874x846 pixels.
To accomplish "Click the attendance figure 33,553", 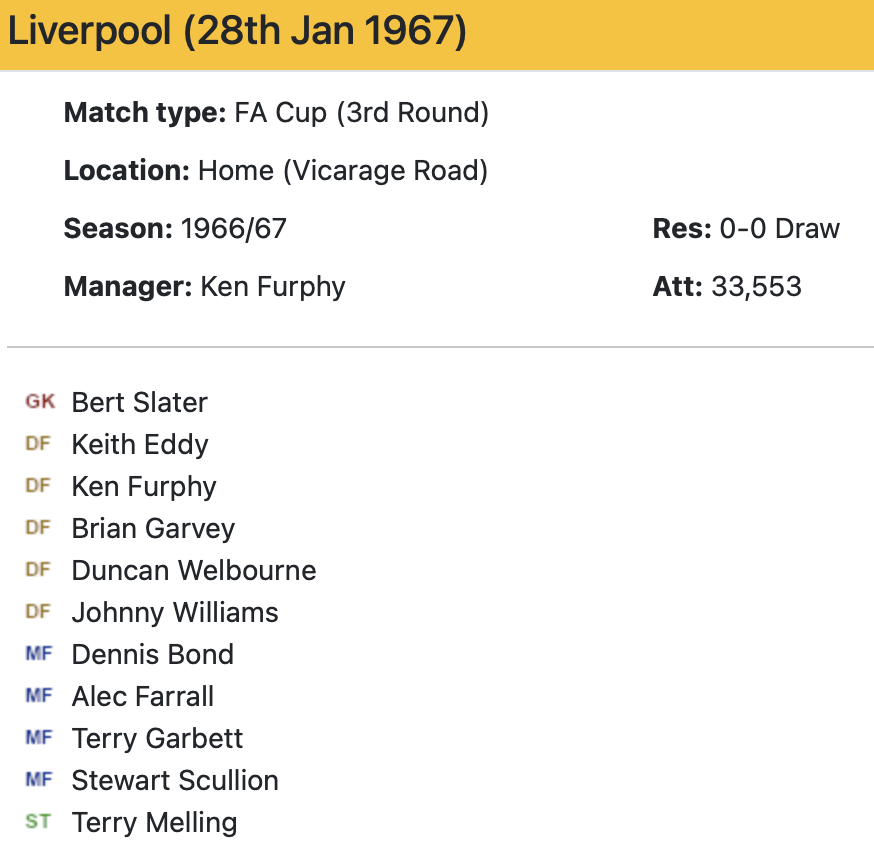I will [x=756, y=287].
